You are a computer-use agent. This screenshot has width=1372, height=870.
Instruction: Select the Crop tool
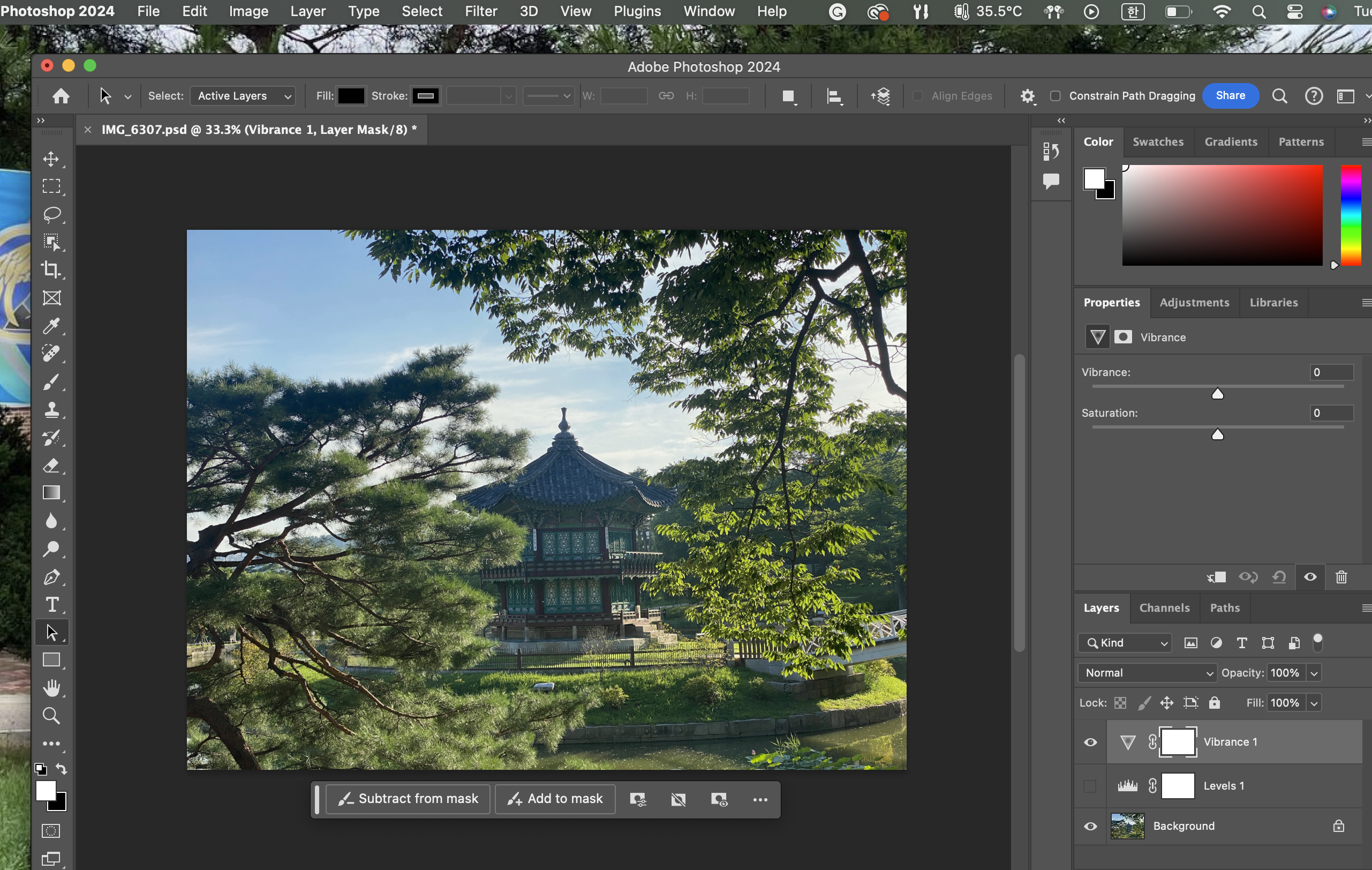point(51,269)
